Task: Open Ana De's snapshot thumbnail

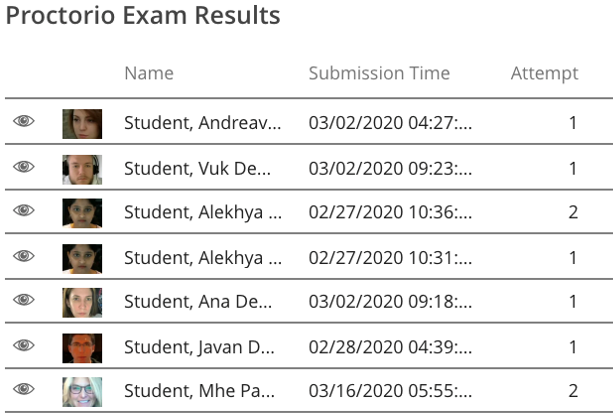Action: click(82, 302)
